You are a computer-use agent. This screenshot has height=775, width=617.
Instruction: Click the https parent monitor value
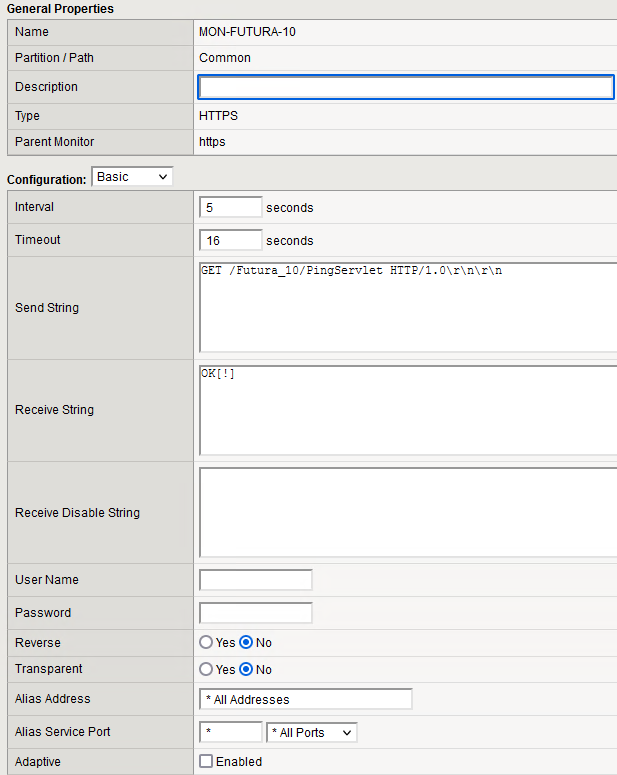(212, 142)
